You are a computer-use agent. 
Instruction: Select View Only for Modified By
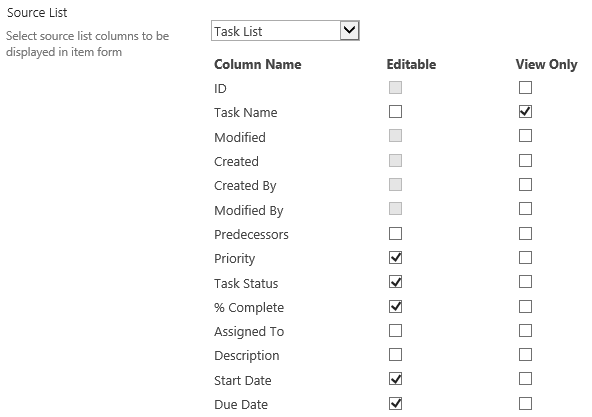(525, 209)
